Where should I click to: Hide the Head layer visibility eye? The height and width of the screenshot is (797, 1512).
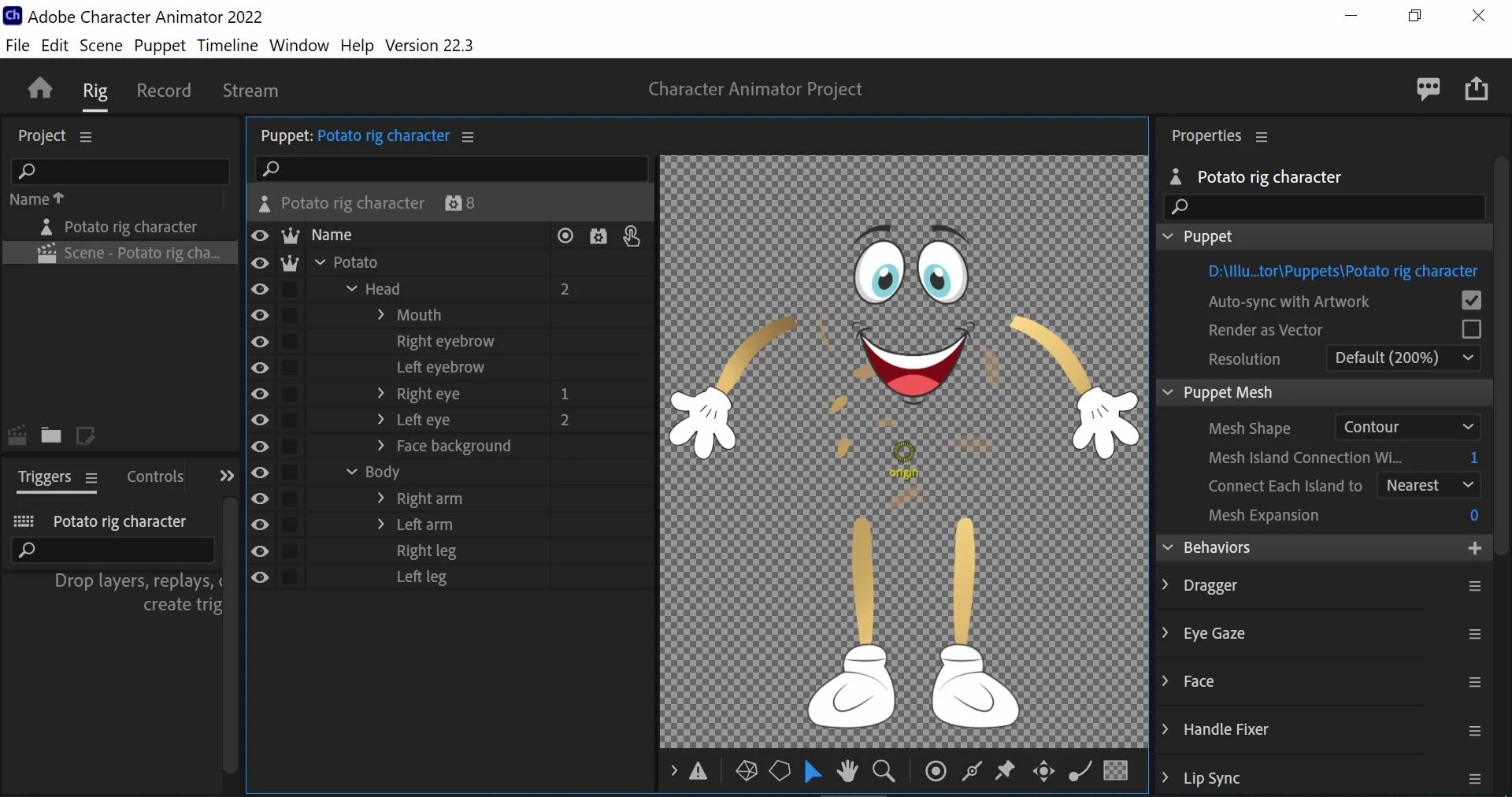[x=260, y=290]
